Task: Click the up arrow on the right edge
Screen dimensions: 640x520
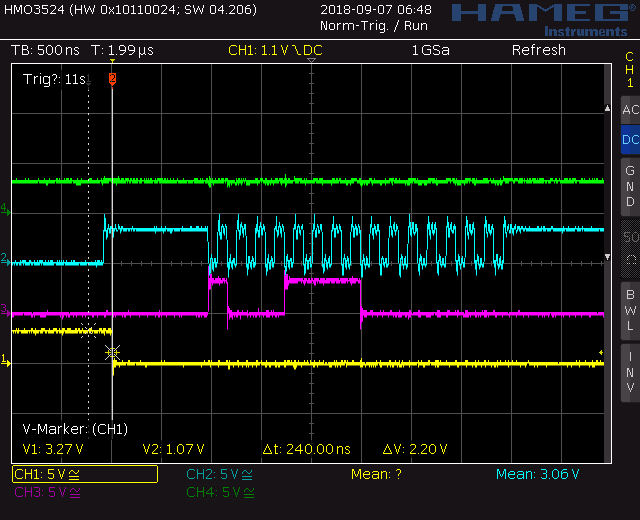Action: pyautogui.click(x=607, y=108)
